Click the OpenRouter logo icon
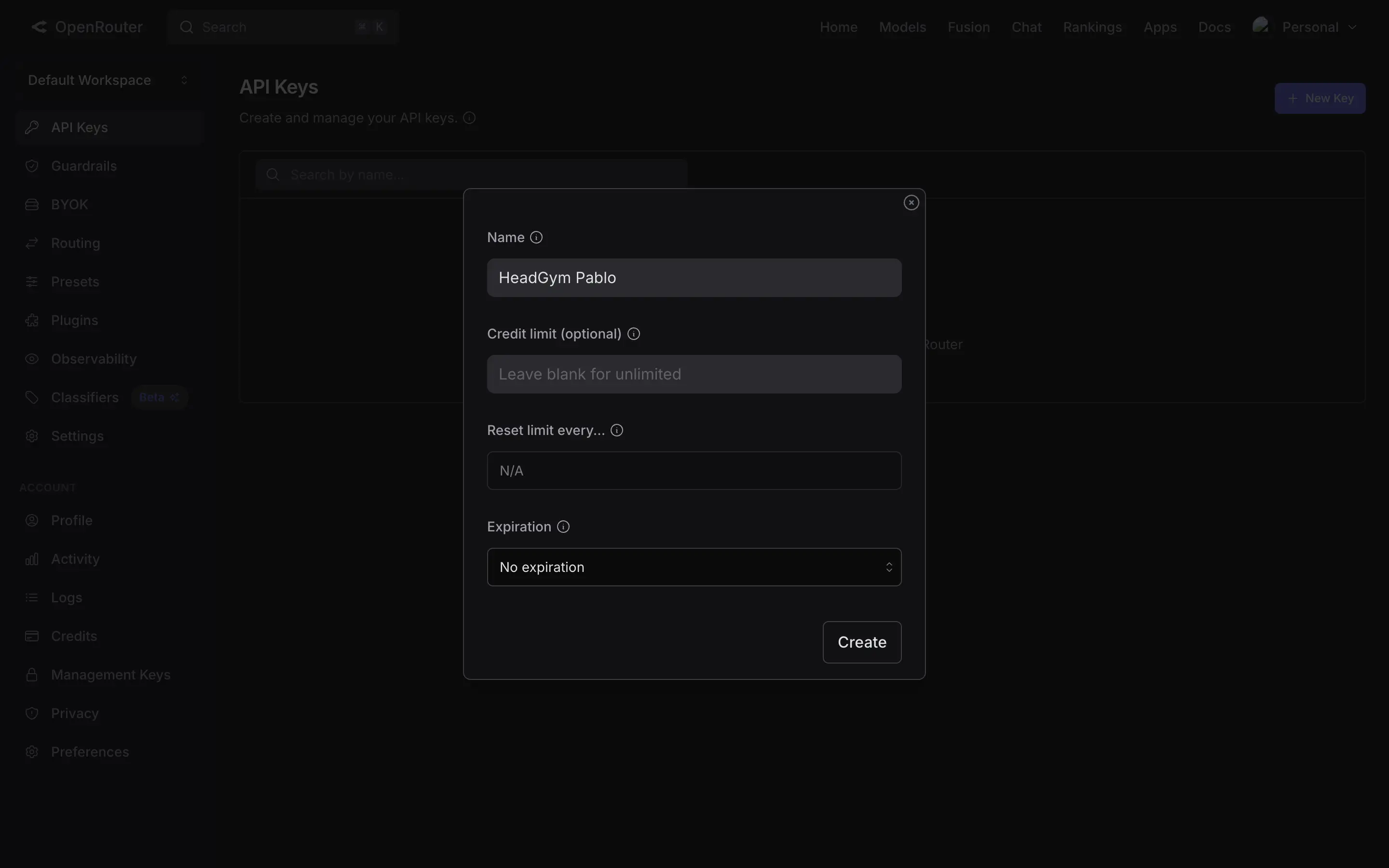Screen dimensions: 1389x868 click(x=39, y=27)
